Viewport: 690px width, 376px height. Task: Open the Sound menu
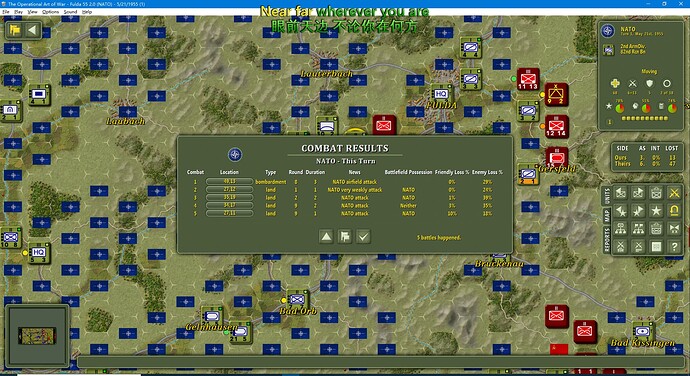[70, 12]
